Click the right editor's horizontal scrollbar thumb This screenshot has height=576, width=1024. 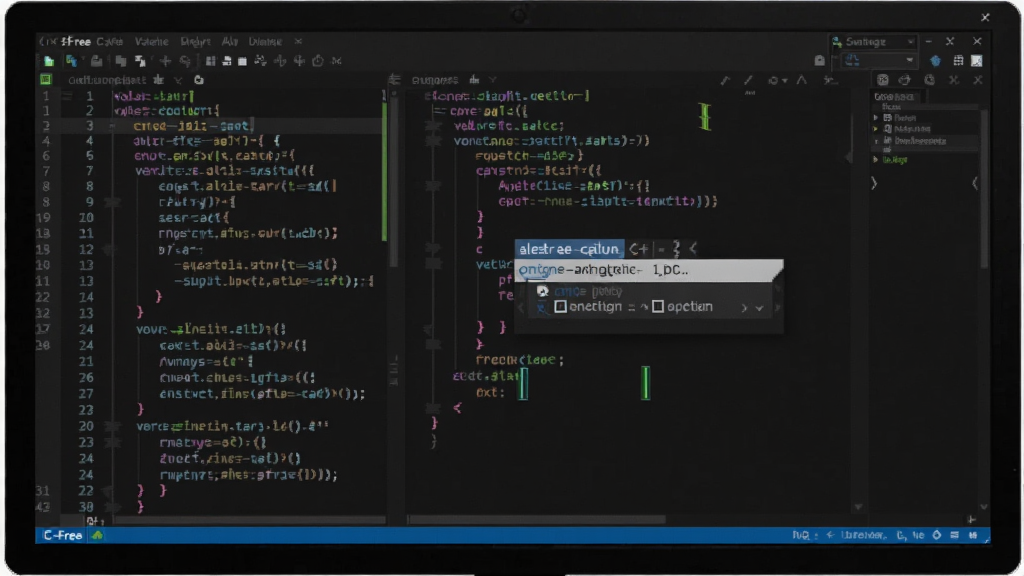[537, 520]
